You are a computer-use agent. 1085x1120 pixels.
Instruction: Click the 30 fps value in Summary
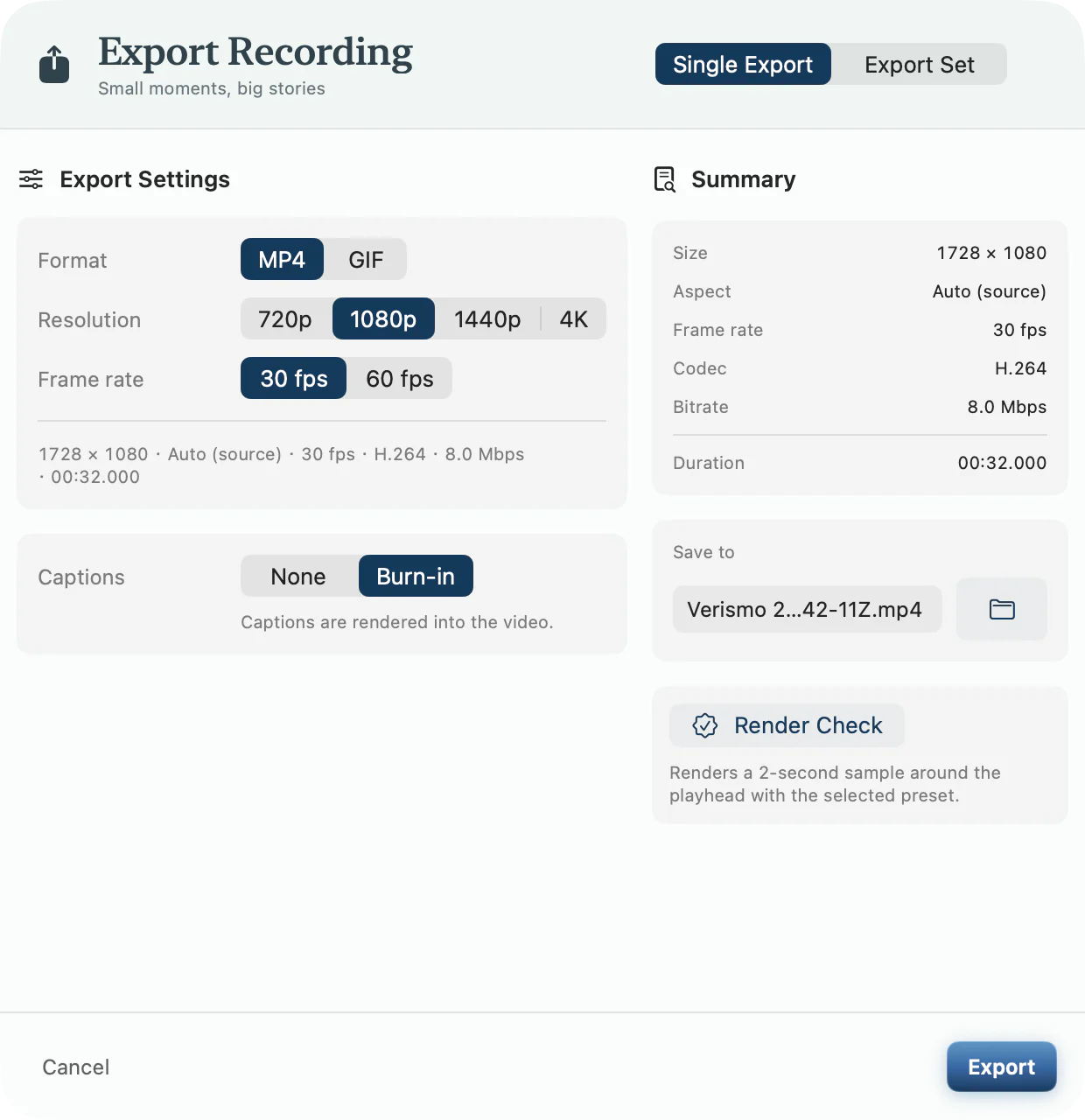[x=1019, y=330]
